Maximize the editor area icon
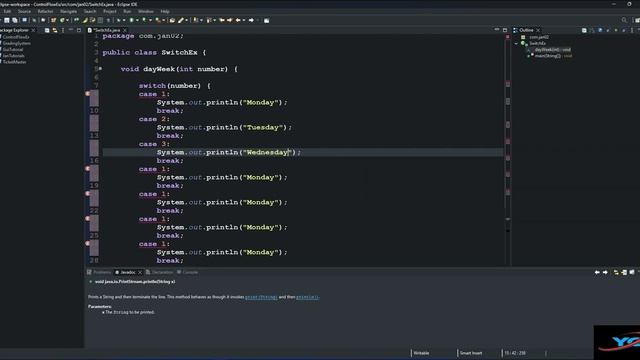Viewport: 640px width, 360px height. [x=505, y=30]
